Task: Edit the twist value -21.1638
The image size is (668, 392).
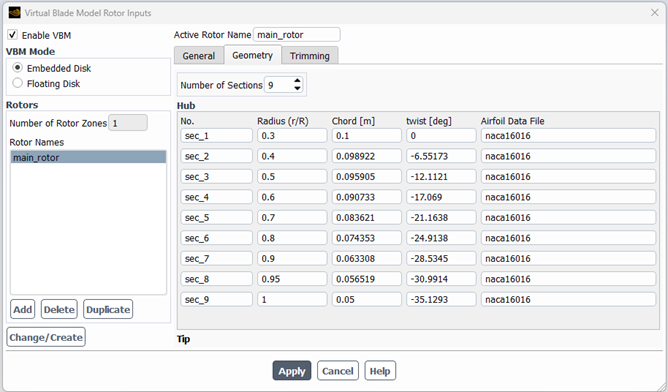Action: (441, 217)
